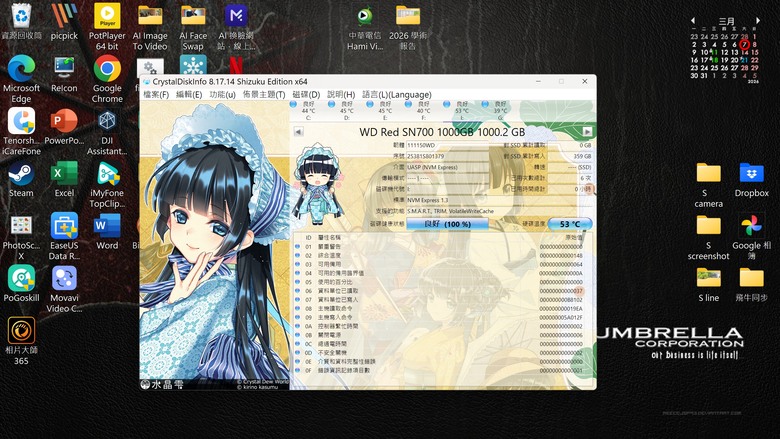This screenshot has height=439, width=780.
Task: Open the S line folder
Action: [708, 284]
